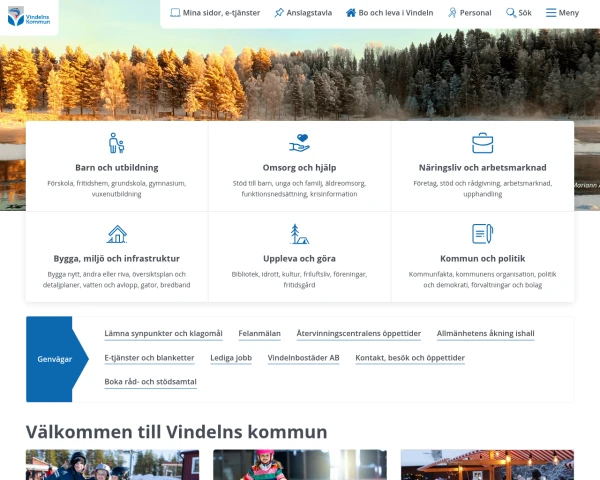Open Kontakt, besök och öppettider link
Viewport: 600px width, 480px height.
tap(410, 358)
